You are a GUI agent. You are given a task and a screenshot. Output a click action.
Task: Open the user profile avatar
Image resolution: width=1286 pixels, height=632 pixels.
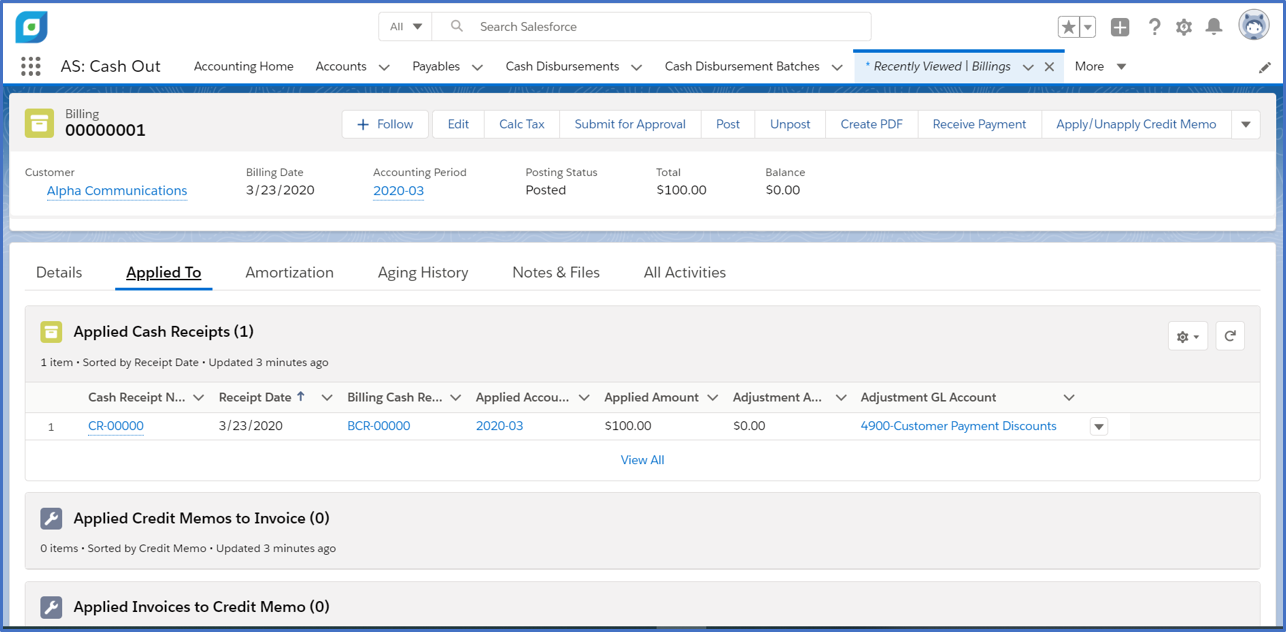click(1254, 25)
